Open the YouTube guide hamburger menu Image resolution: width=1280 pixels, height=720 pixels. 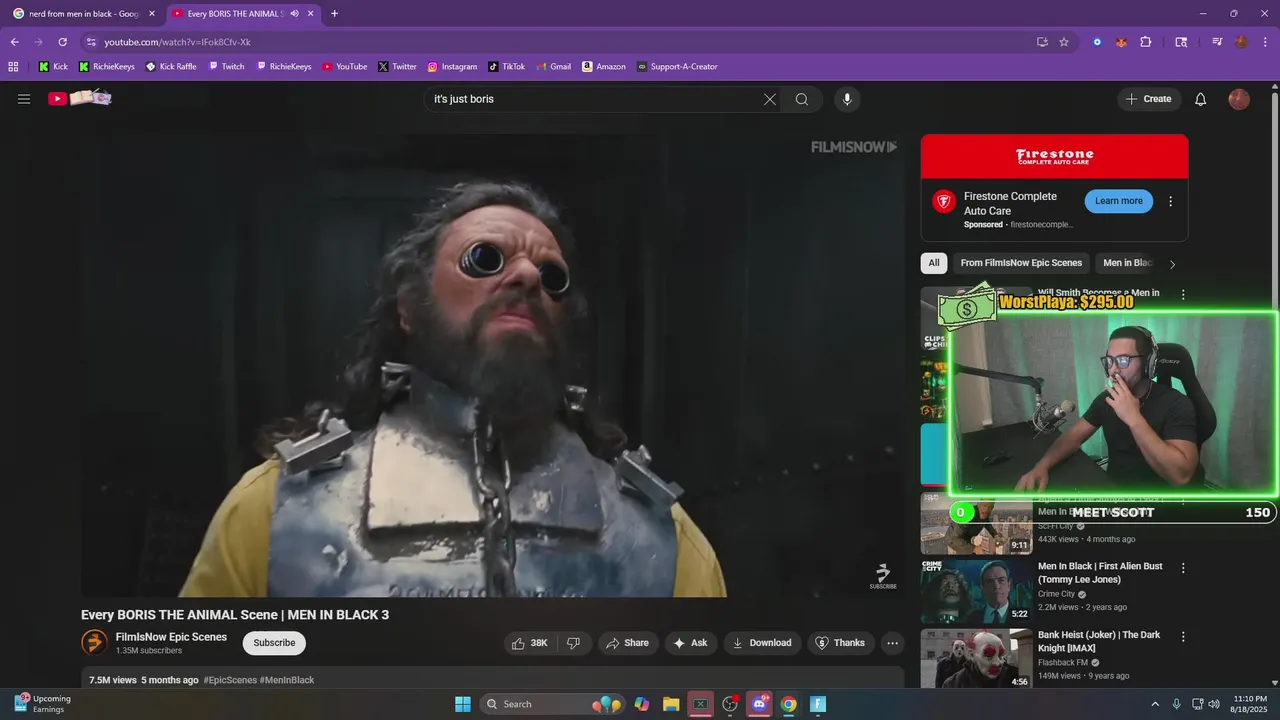point(24,99)
